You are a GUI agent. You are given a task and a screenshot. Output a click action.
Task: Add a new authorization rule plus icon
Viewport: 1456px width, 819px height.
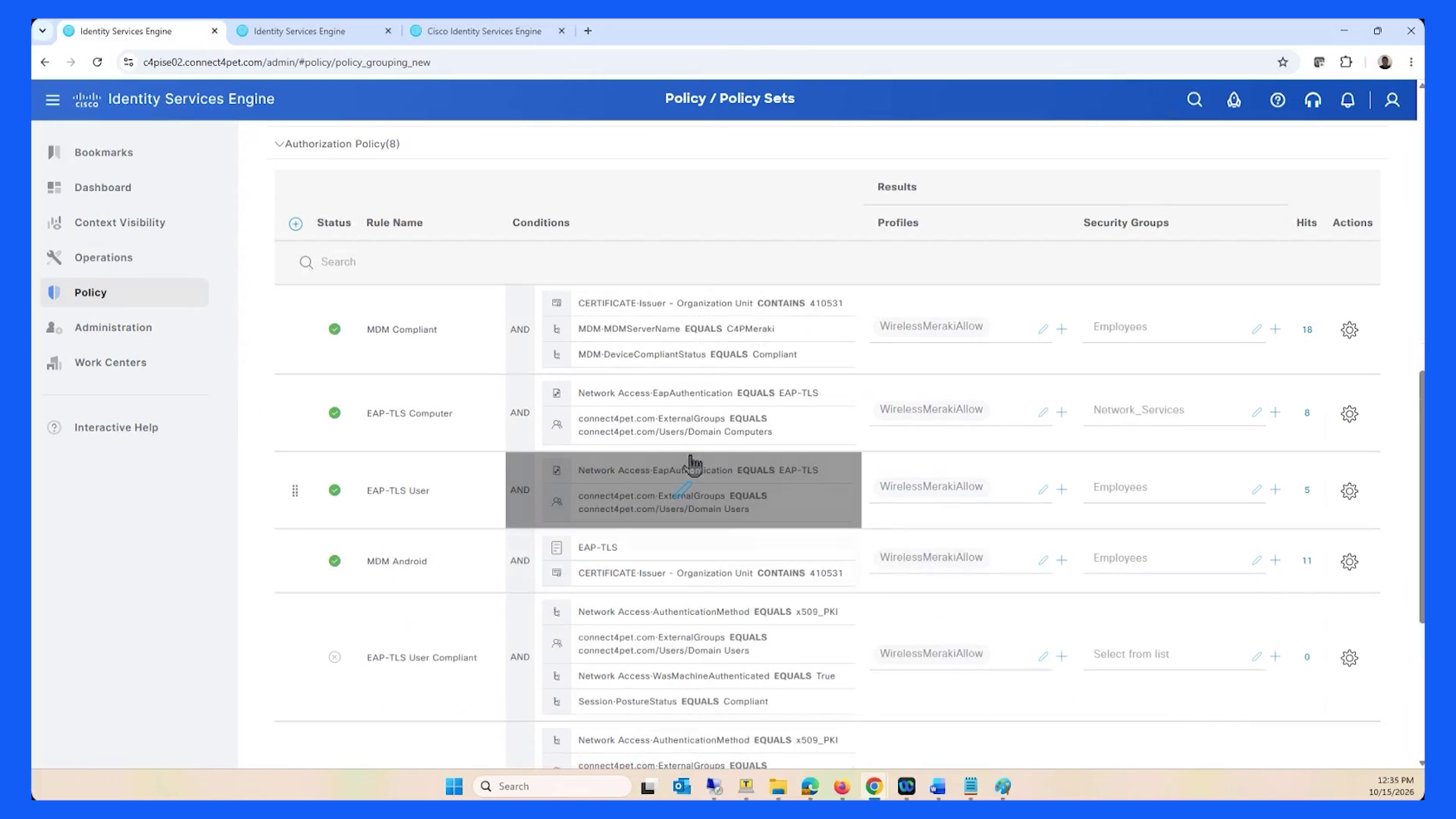click(296, 224)
